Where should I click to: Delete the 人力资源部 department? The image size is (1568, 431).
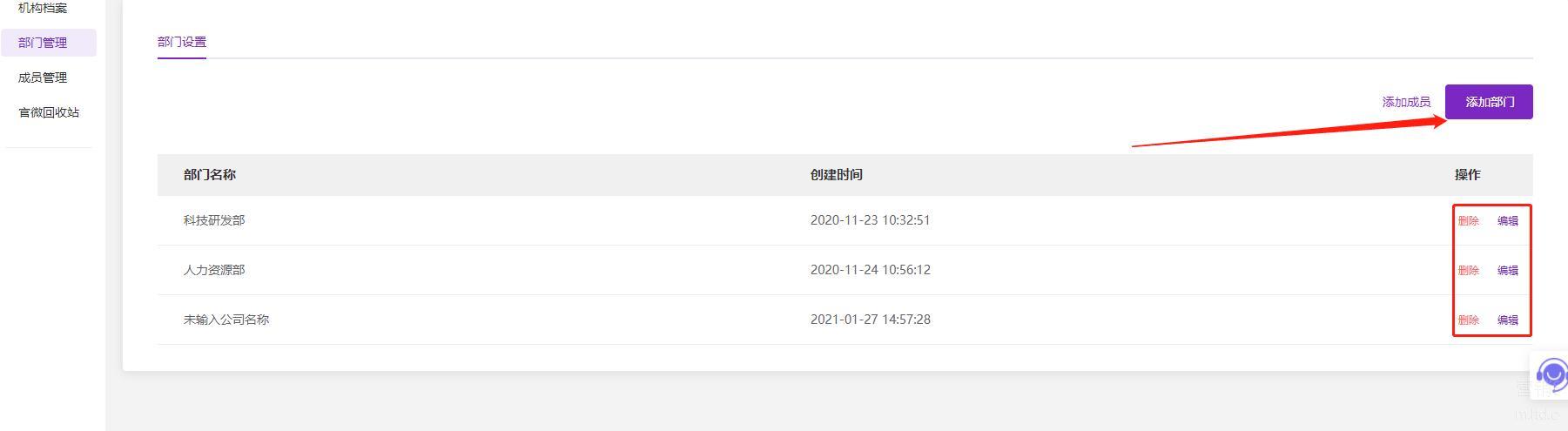pyautogui.click(x=1468, y=271)
